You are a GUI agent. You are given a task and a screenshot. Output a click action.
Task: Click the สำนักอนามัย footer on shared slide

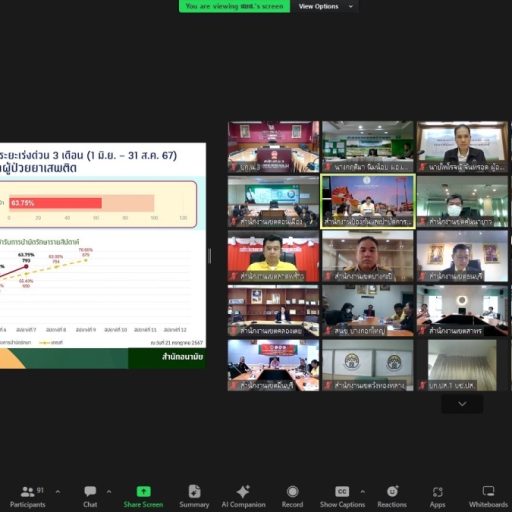[x=182, y=357]
